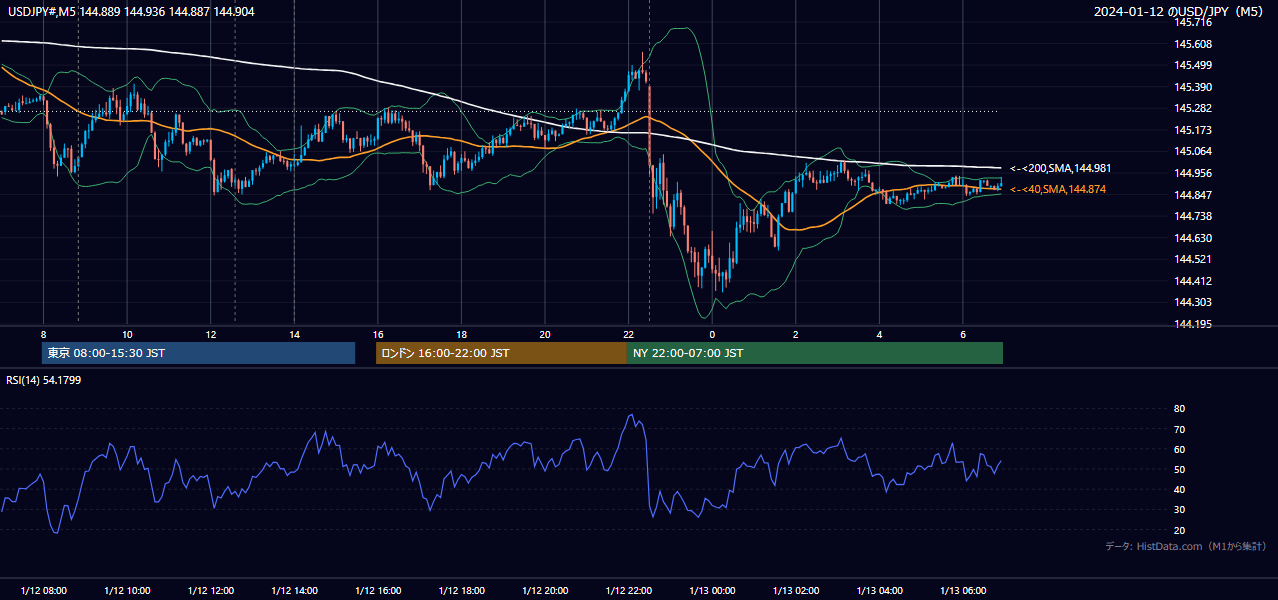The image size is (1278, 600).
Task: Click hour label 10 under the price chart
Action: pos(127,334)
